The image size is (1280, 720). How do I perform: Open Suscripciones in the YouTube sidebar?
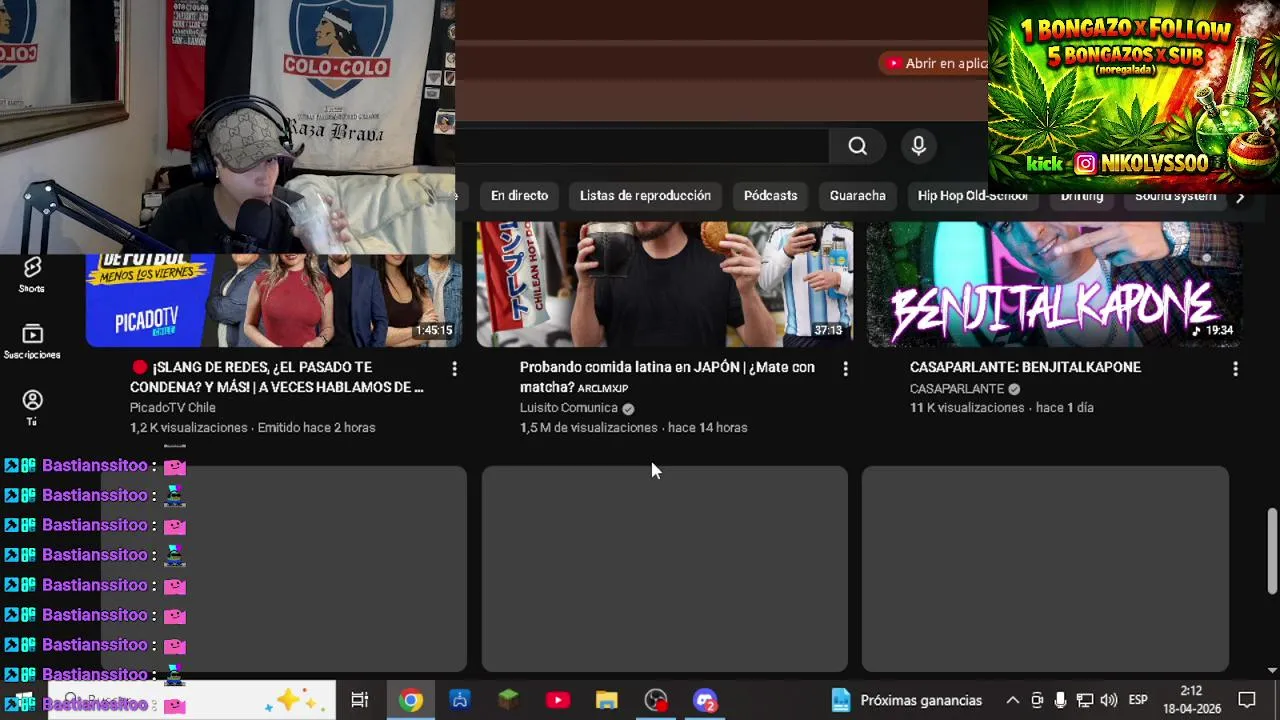(32, 341)
